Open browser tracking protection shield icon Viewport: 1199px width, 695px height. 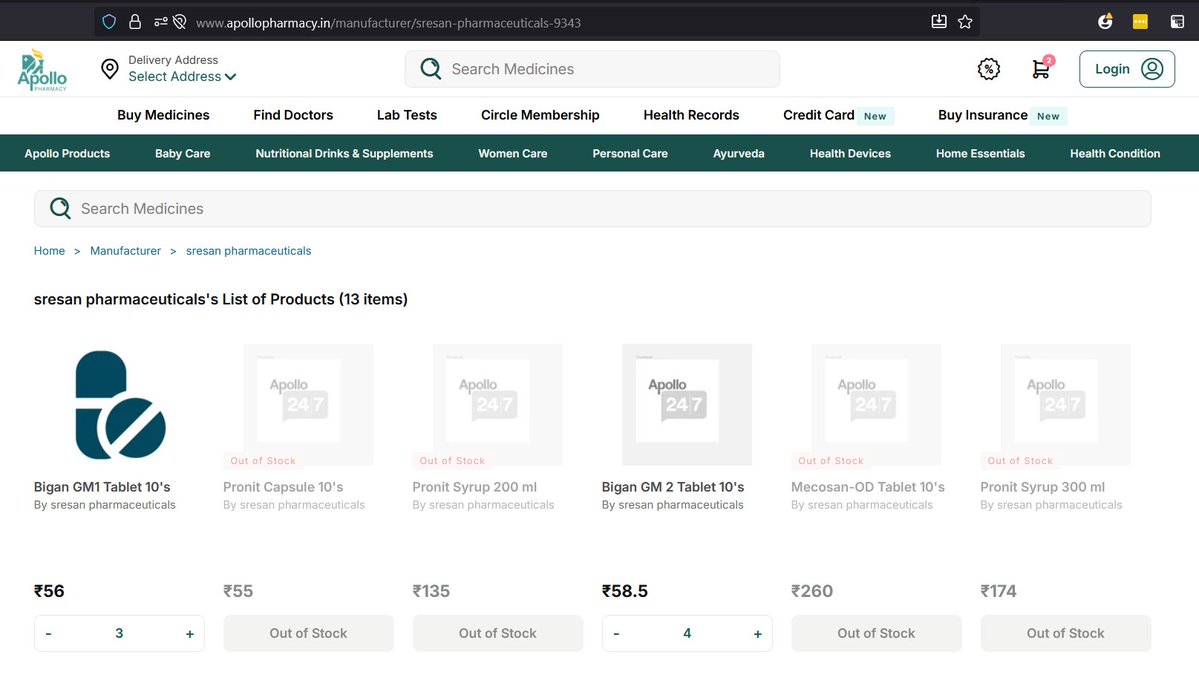(109, 22)
